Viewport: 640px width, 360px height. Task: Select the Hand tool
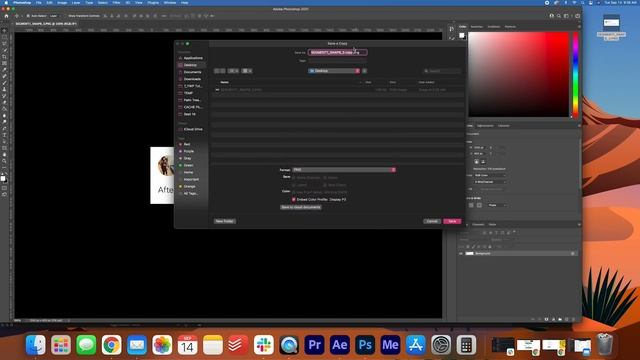(4, 155)
